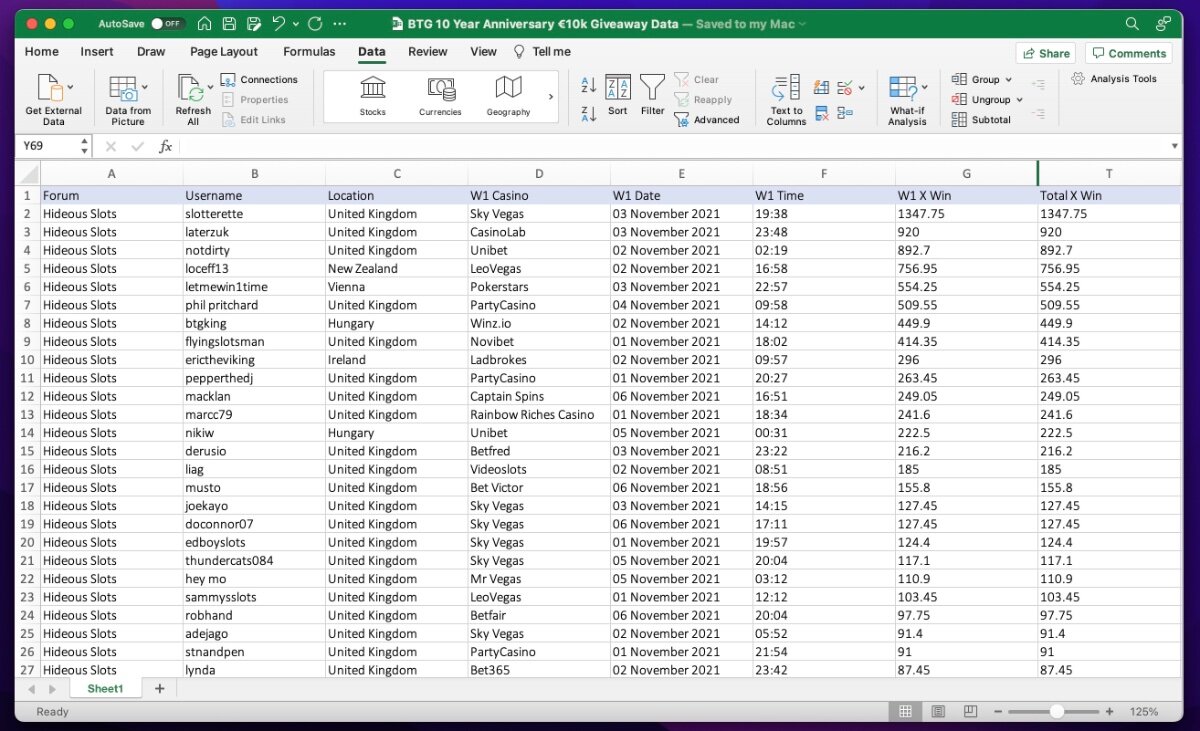
Task: Click the Remove Duplicates icon
Action: 822,114
